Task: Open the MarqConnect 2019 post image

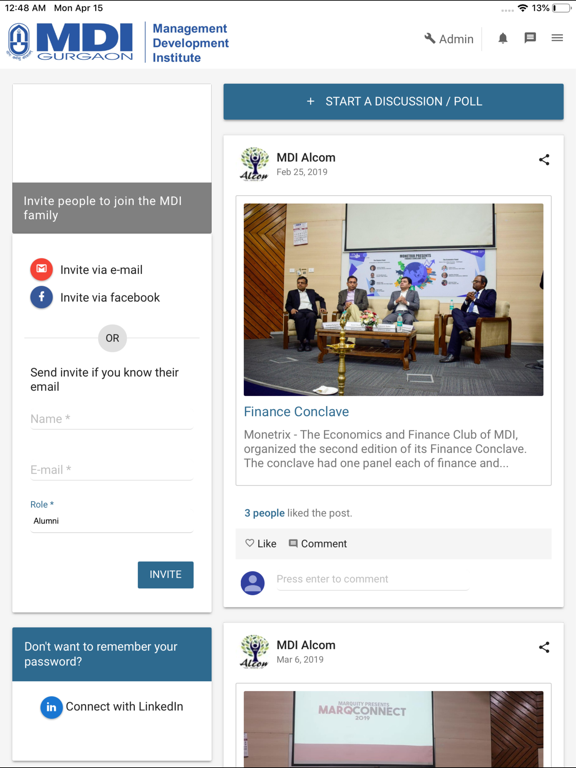Action: tap(393, 729)
